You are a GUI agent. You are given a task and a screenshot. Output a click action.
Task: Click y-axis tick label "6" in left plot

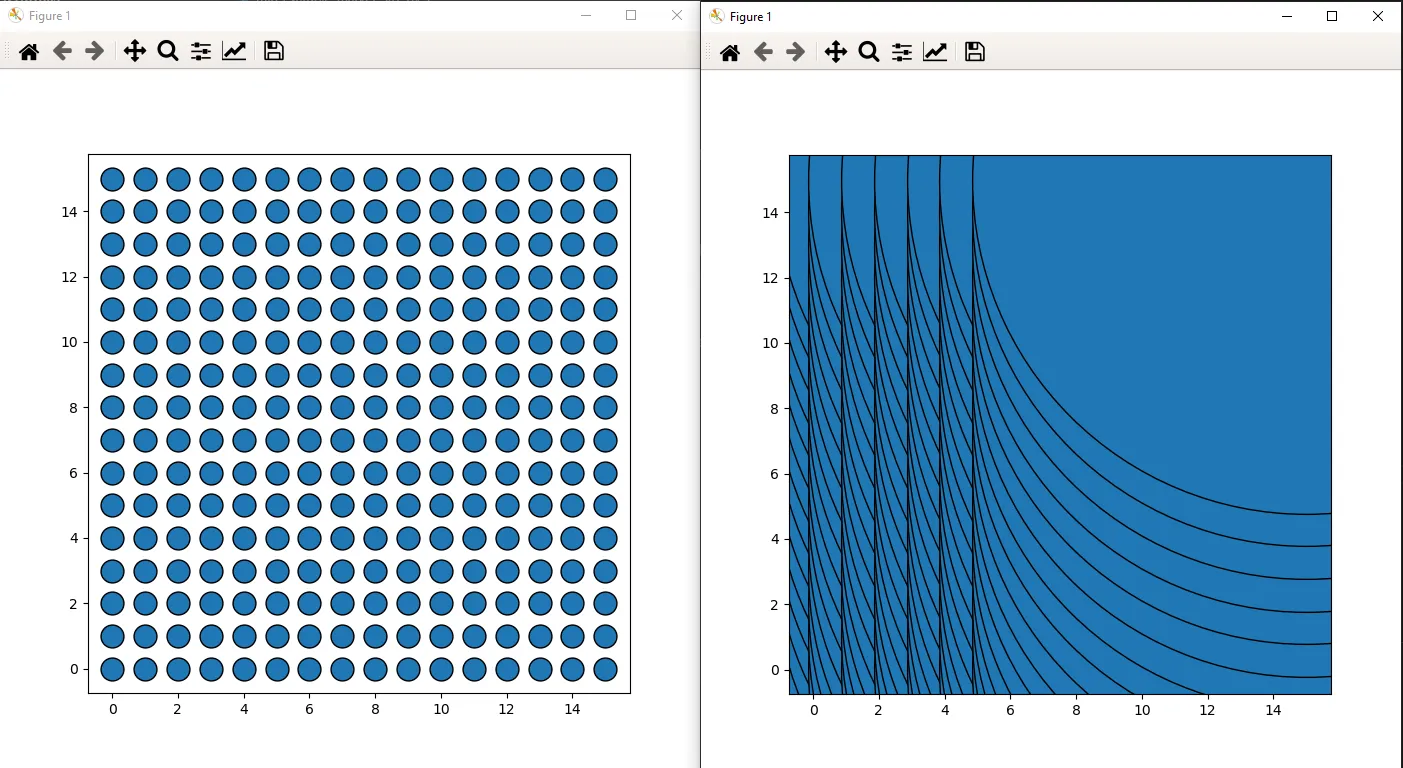[x=73, y=473]
